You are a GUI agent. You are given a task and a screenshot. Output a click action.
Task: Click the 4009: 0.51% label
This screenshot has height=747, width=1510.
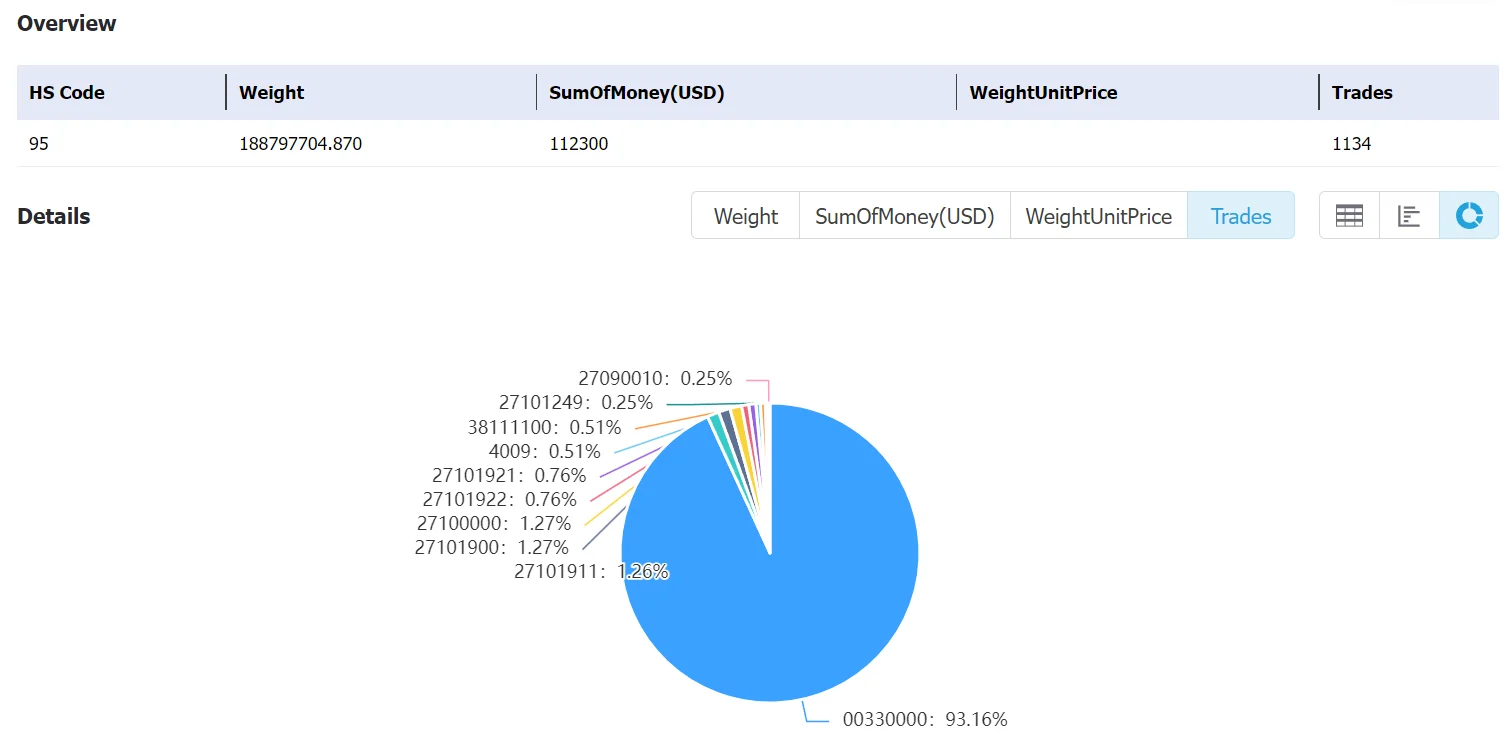544,451
